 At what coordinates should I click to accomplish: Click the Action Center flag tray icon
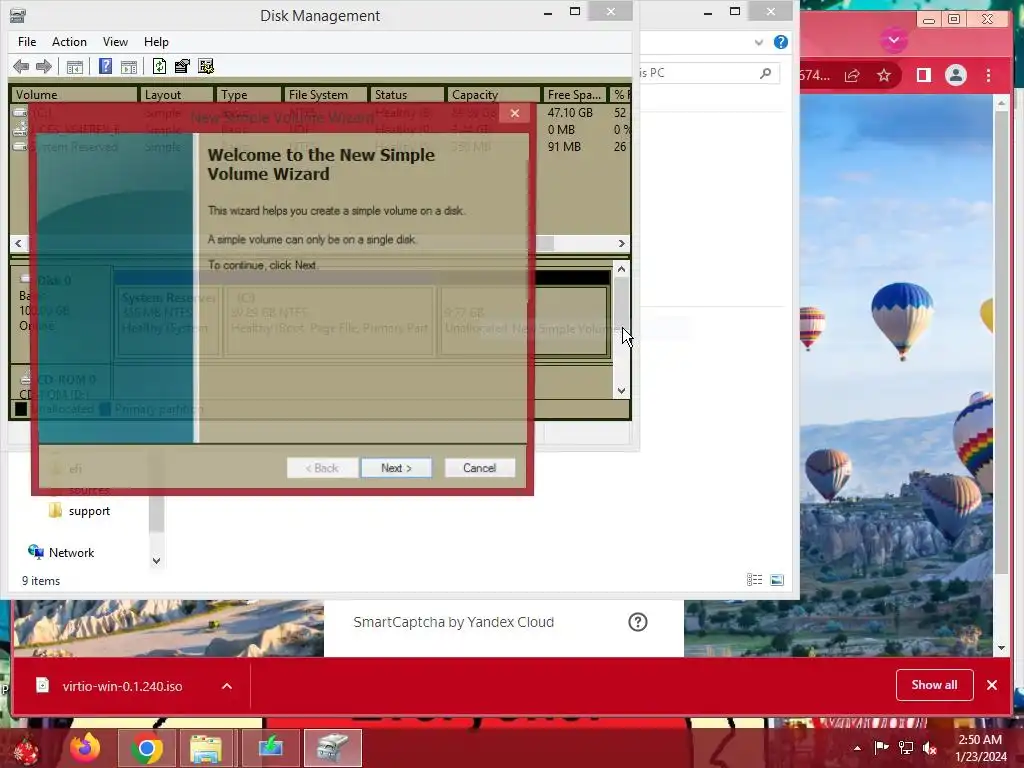coord(881,748)
